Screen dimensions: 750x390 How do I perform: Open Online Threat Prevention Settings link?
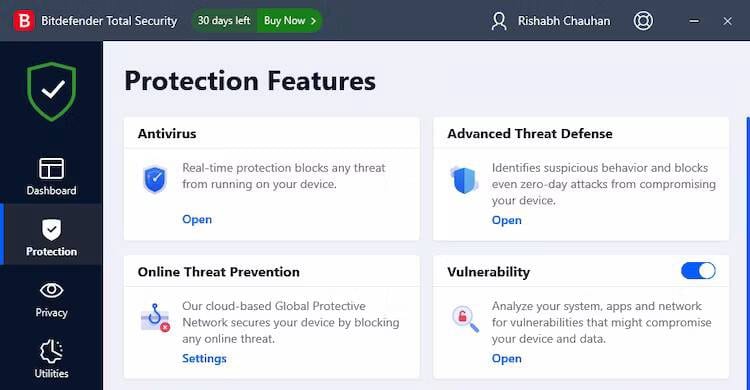(204, 358)
